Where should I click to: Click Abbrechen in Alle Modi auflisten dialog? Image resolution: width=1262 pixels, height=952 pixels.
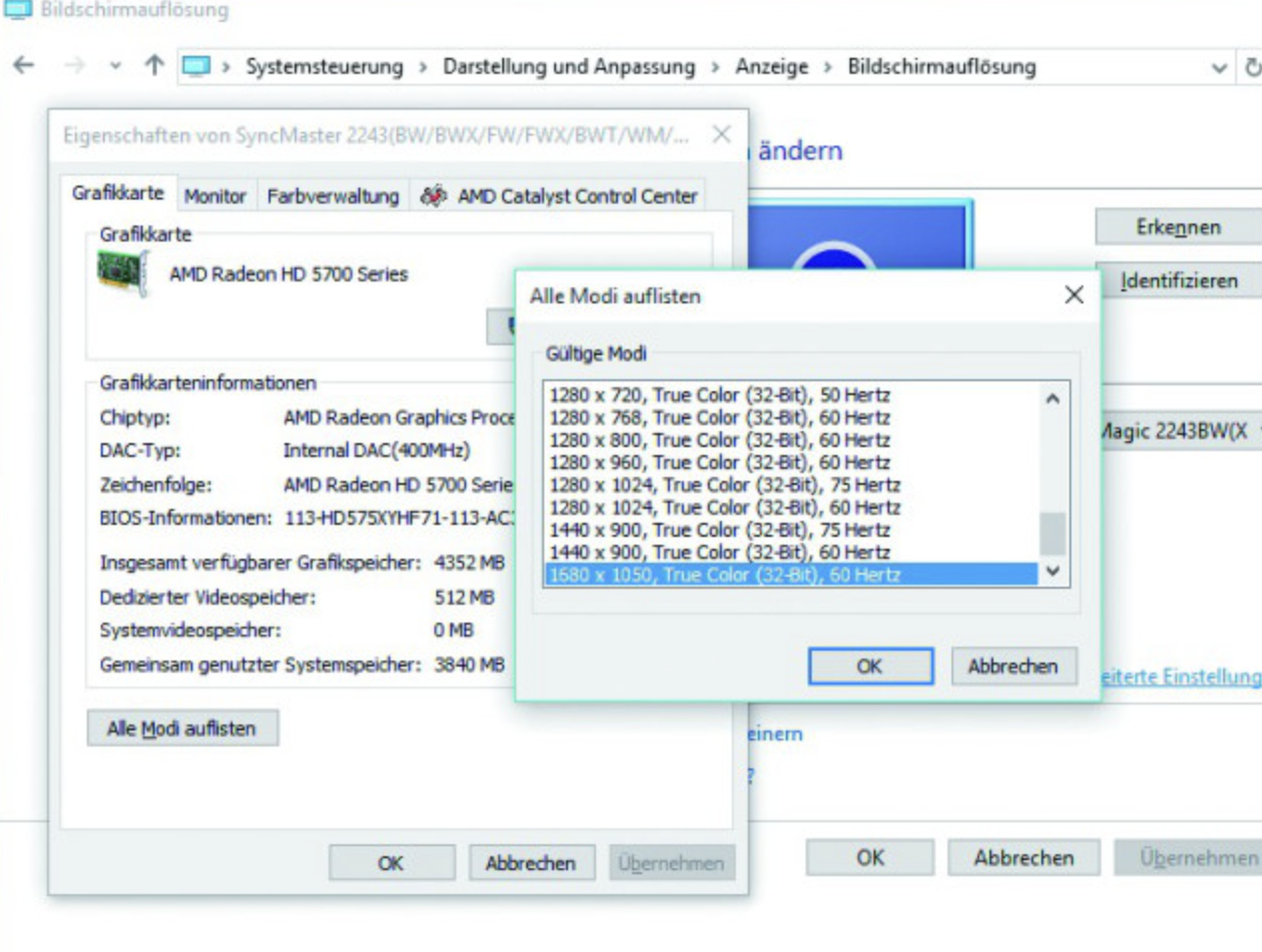(1013, 667)
